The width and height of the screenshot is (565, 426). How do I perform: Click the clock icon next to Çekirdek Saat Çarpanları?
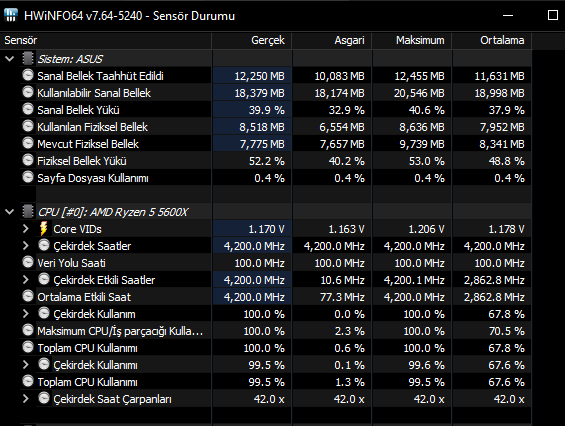pos(44,398)
